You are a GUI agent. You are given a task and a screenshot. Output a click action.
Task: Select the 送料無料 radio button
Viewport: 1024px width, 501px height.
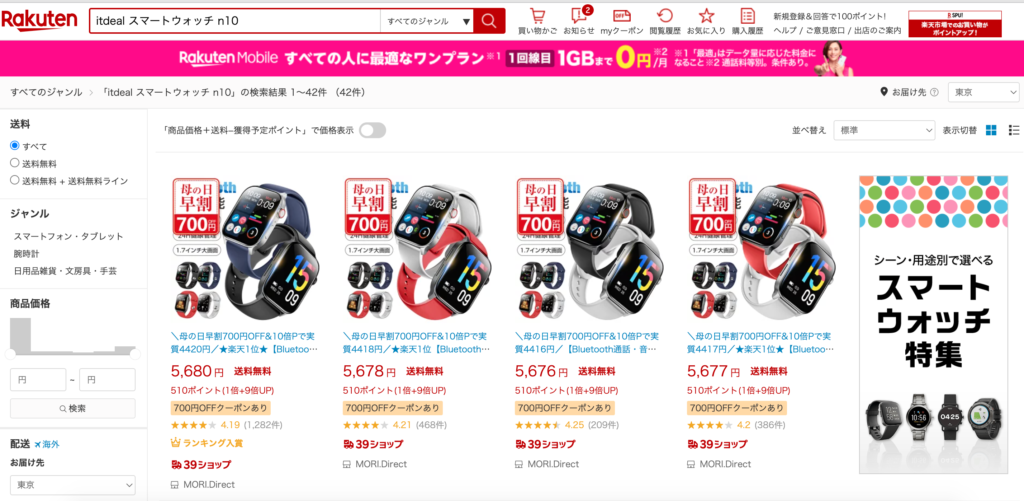point(15,163)
